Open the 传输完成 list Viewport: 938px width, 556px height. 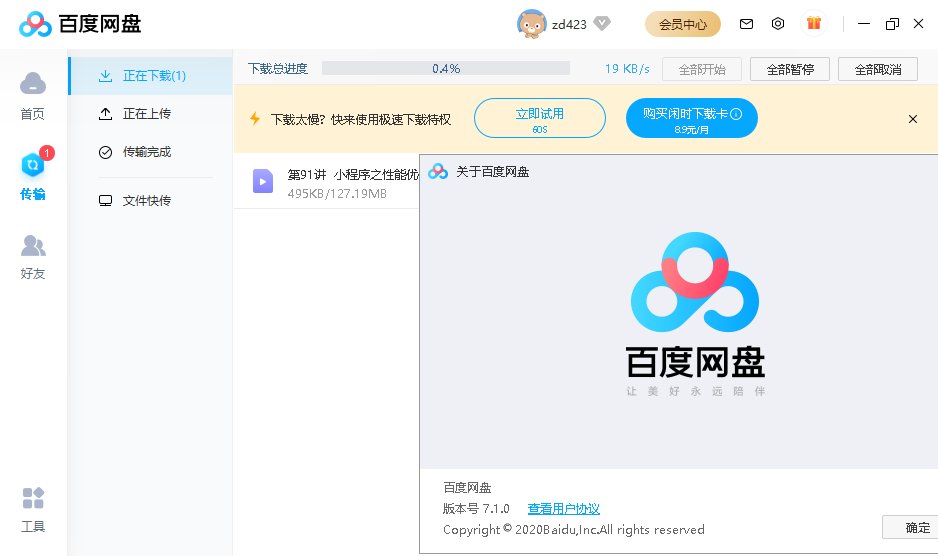[x=146, y=152]
